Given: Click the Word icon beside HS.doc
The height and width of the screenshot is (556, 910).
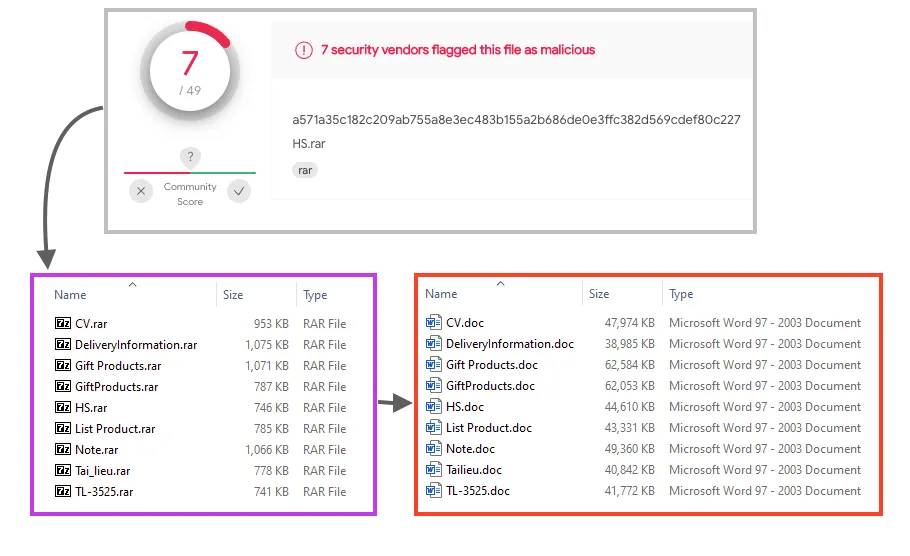Looking at the screenshot, I should [434, 406].
